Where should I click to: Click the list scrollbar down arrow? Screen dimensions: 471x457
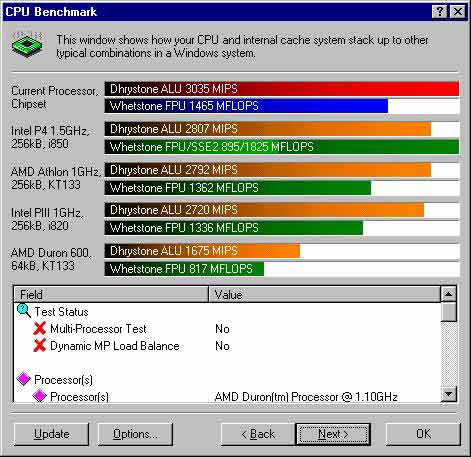point(448,394)
